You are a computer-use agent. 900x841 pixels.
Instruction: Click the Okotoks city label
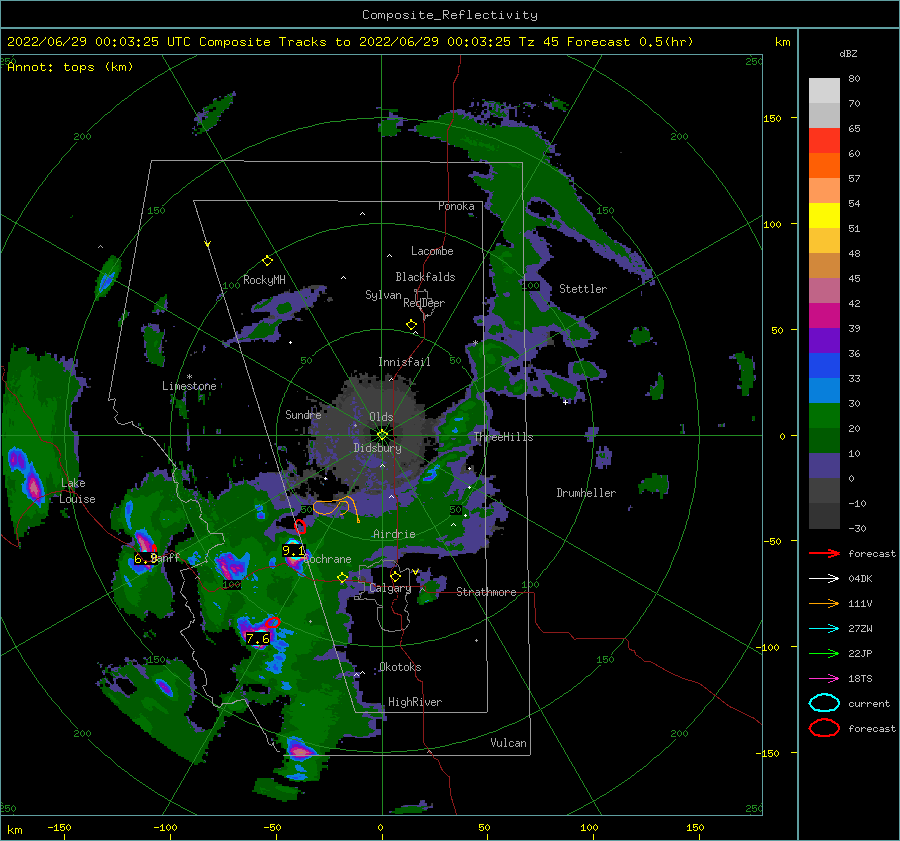400,667
